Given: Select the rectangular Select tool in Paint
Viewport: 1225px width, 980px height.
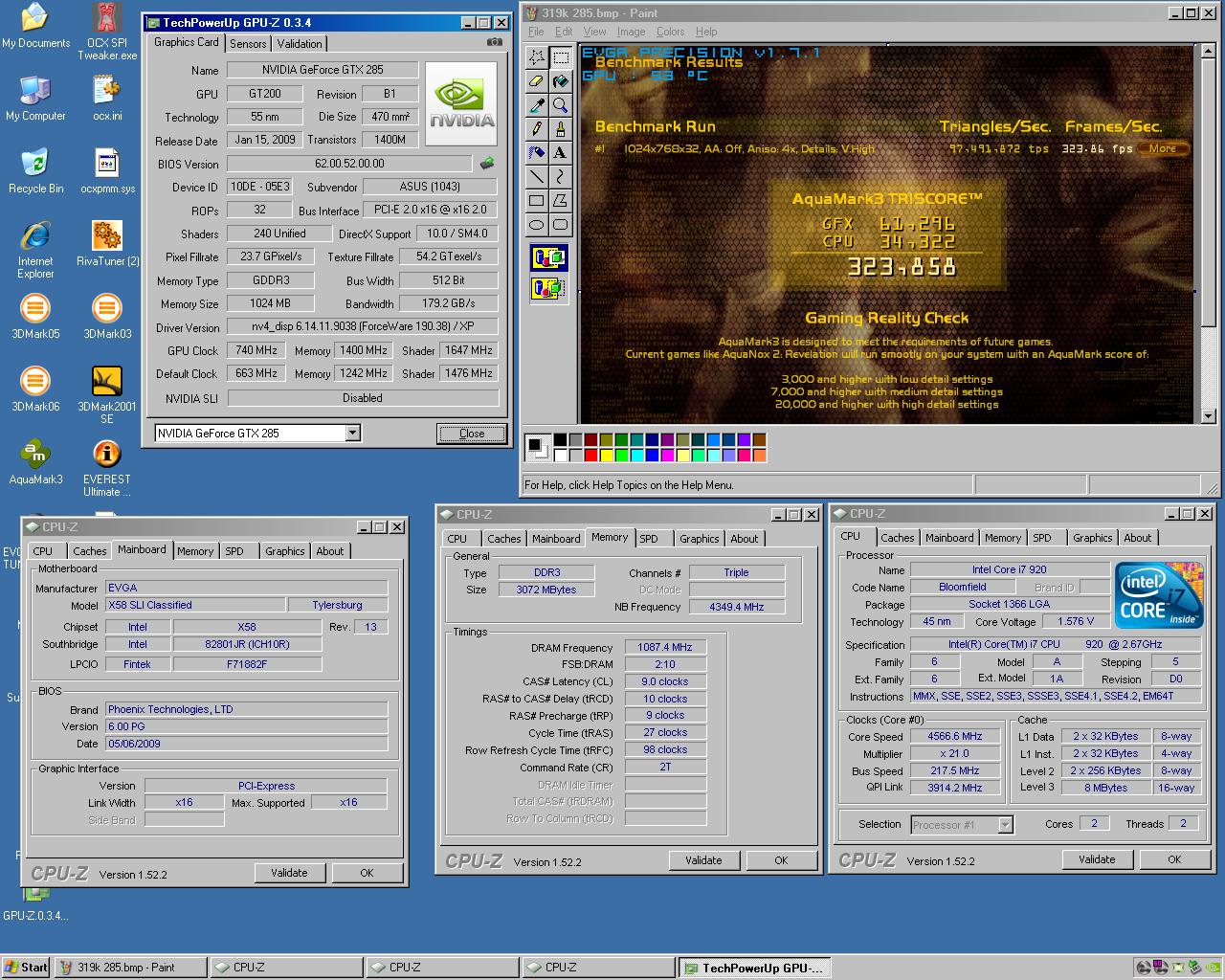Looking at the screenshot, I should tap(561, 57).
